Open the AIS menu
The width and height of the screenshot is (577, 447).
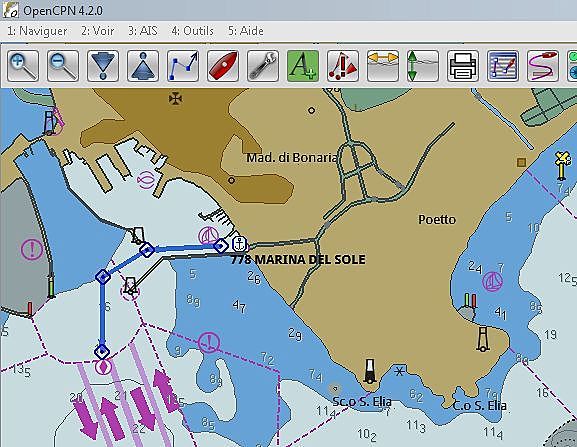tap(143, 31)
